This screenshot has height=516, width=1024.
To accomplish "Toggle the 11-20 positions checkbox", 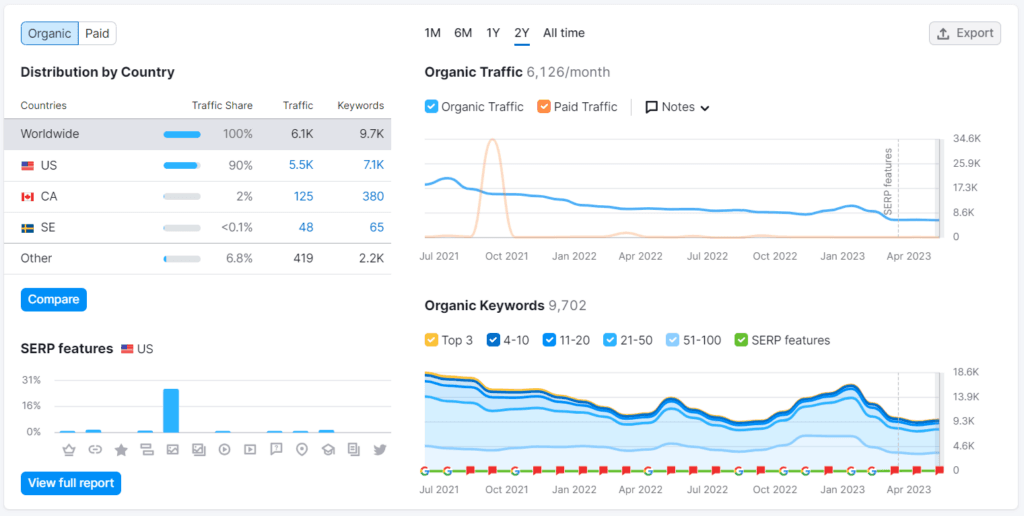I will pyautogui.click(x=550, y=340).
